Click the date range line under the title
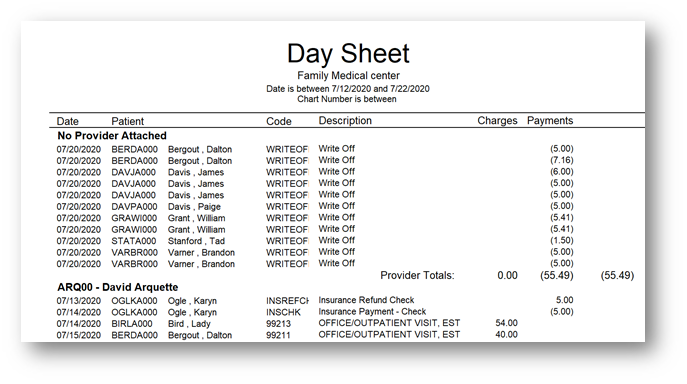The width and height of the screenshot is (687, 384). pos(348,89)
